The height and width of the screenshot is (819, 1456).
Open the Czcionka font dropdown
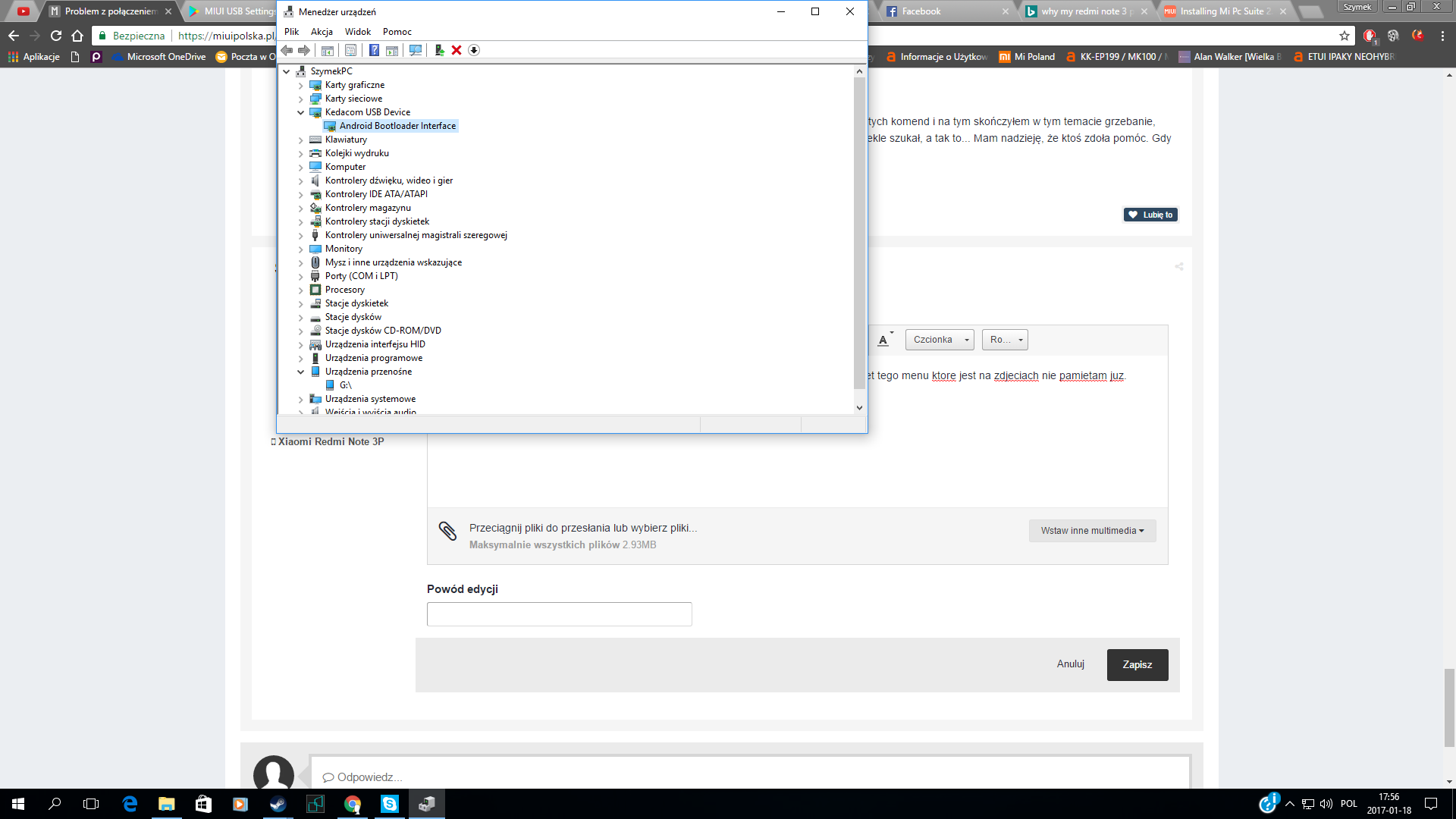[939, 340]
